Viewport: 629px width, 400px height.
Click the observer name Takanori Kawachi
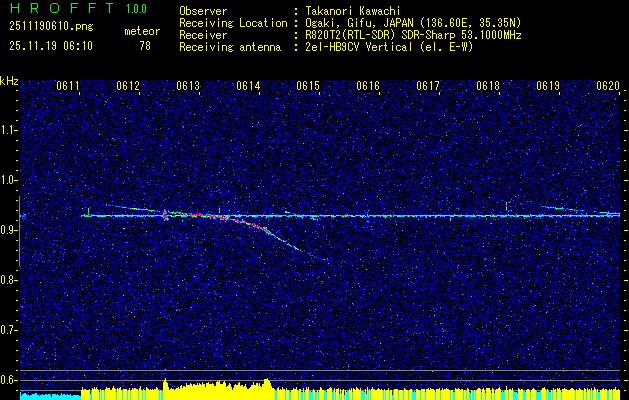[352, 11]
